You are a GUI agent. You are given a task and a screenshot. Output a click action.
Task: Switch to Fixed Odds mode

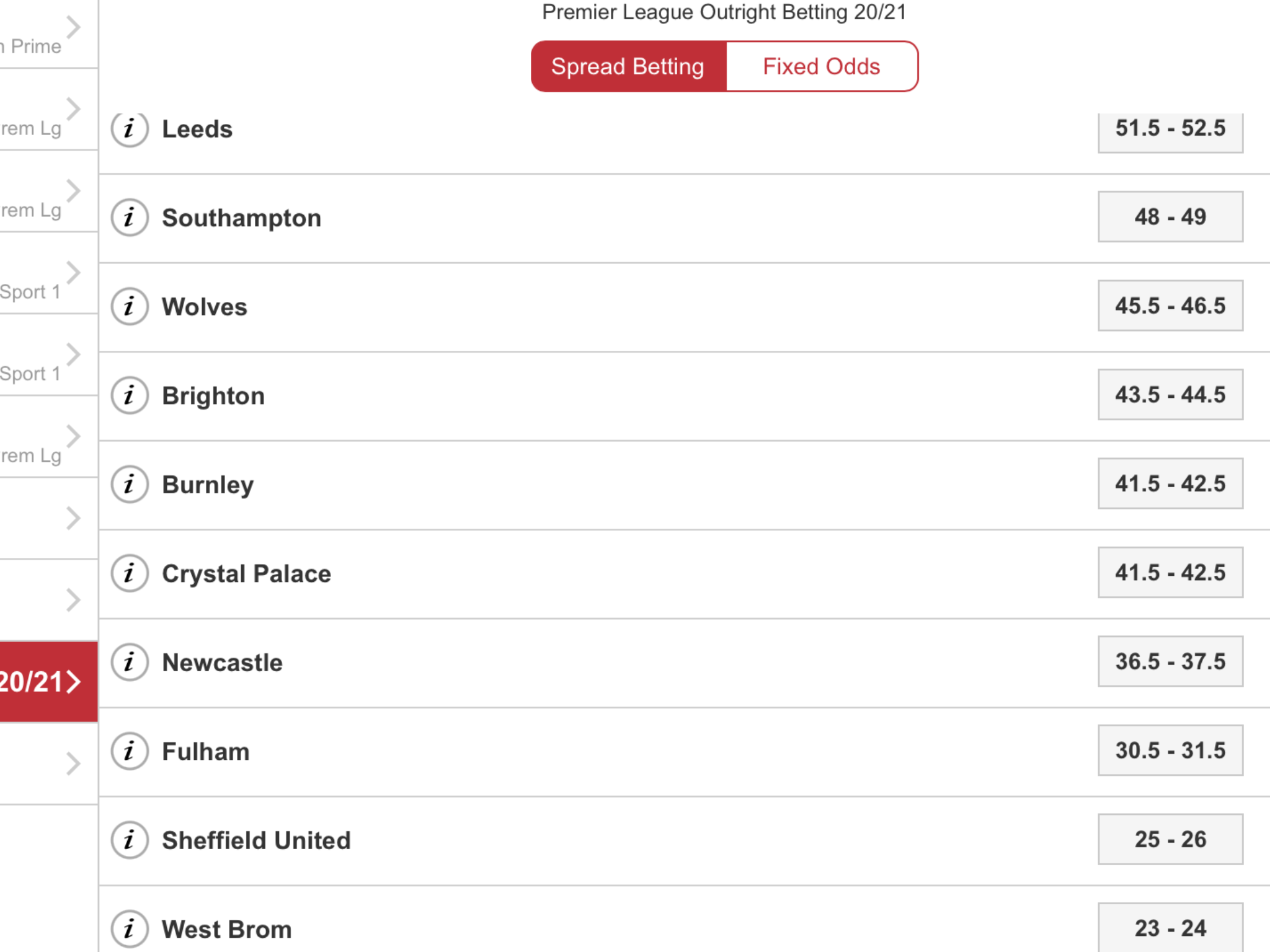[x=822, y=66]
